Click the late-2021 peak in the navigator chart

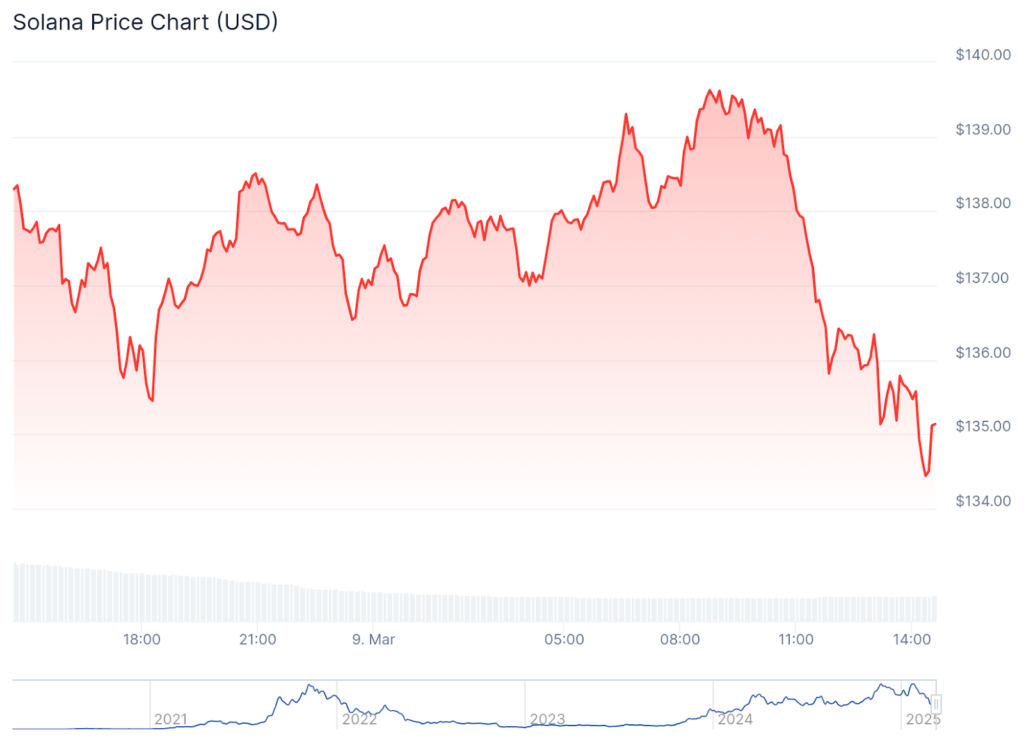point(310,686)
